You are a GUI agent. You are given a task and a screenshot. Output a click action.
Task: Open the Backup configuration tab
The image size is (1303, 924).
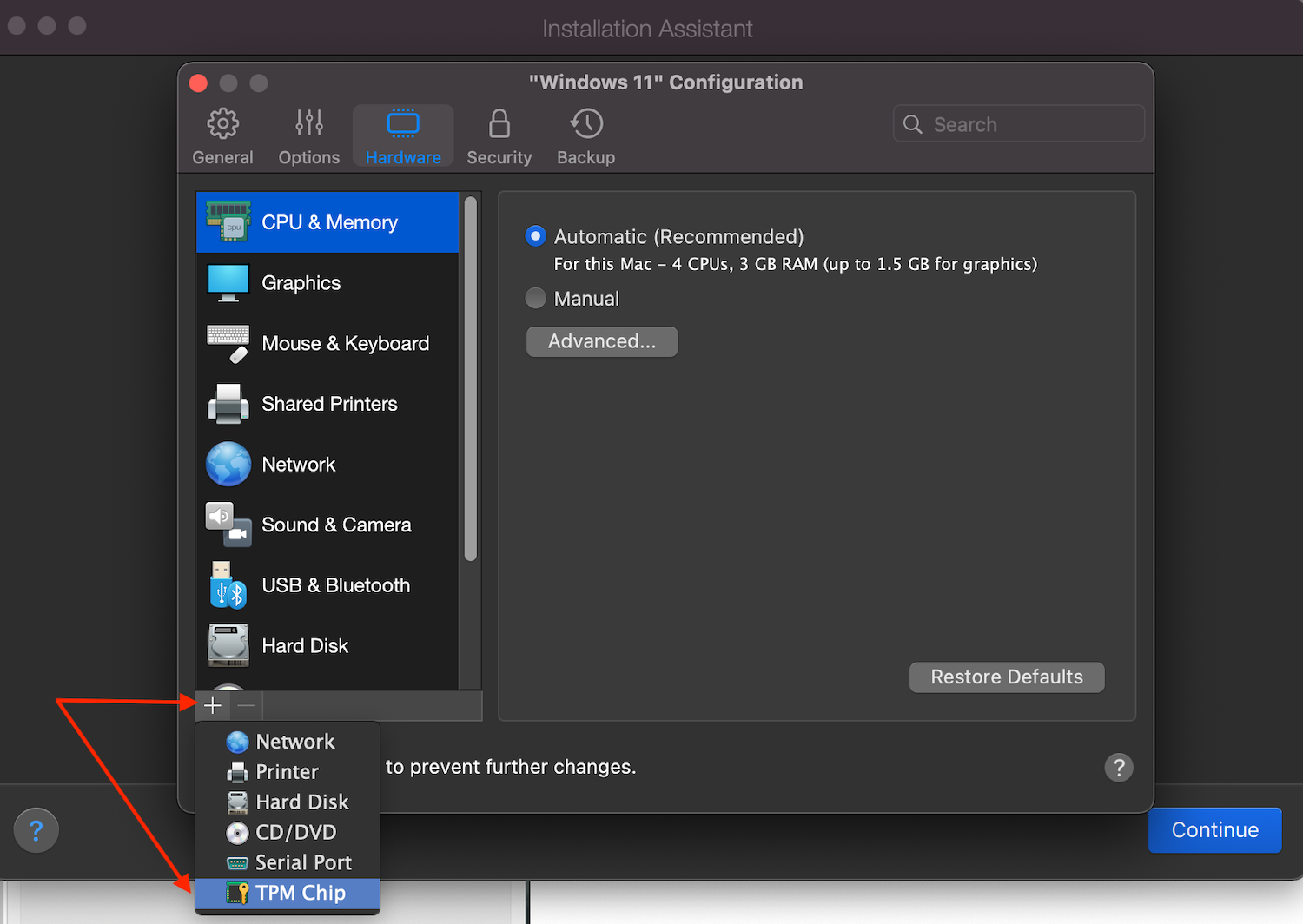[585, 135]
